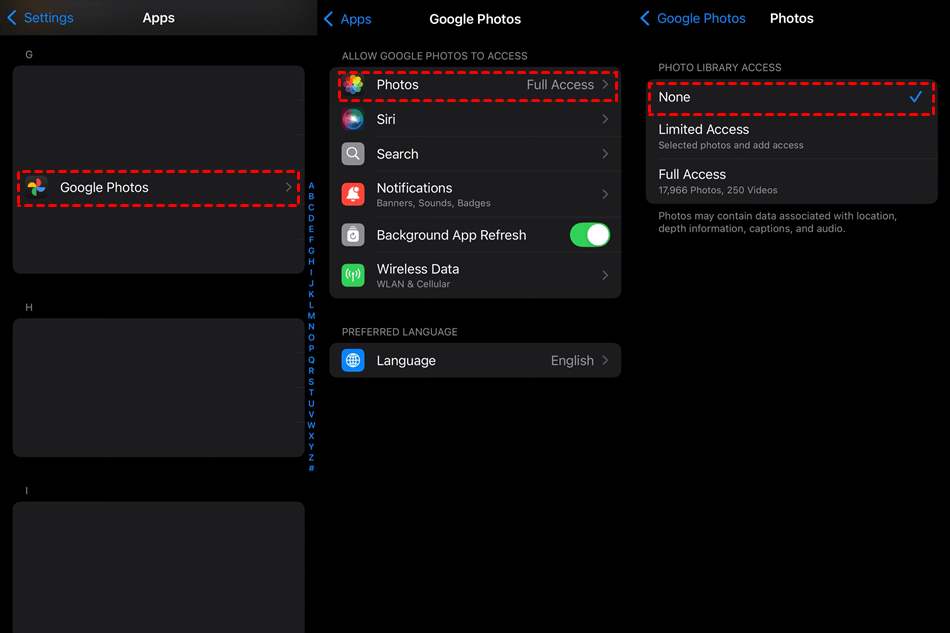The width and height of the screenshot is (950, 633).
Task: Jump to letter W in index
Action: point(311,425)
